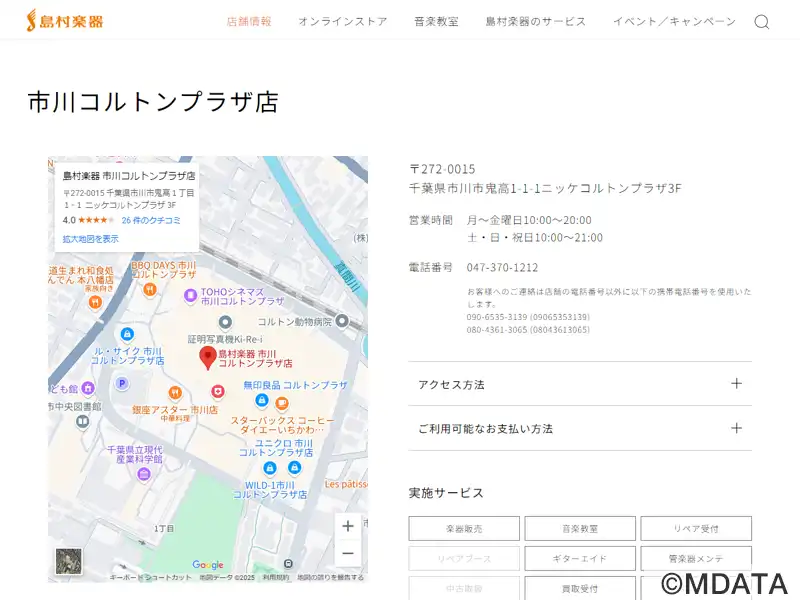Click the red pharmacy marker on map
Screen dimensions: 800x600
click(218, 391)
